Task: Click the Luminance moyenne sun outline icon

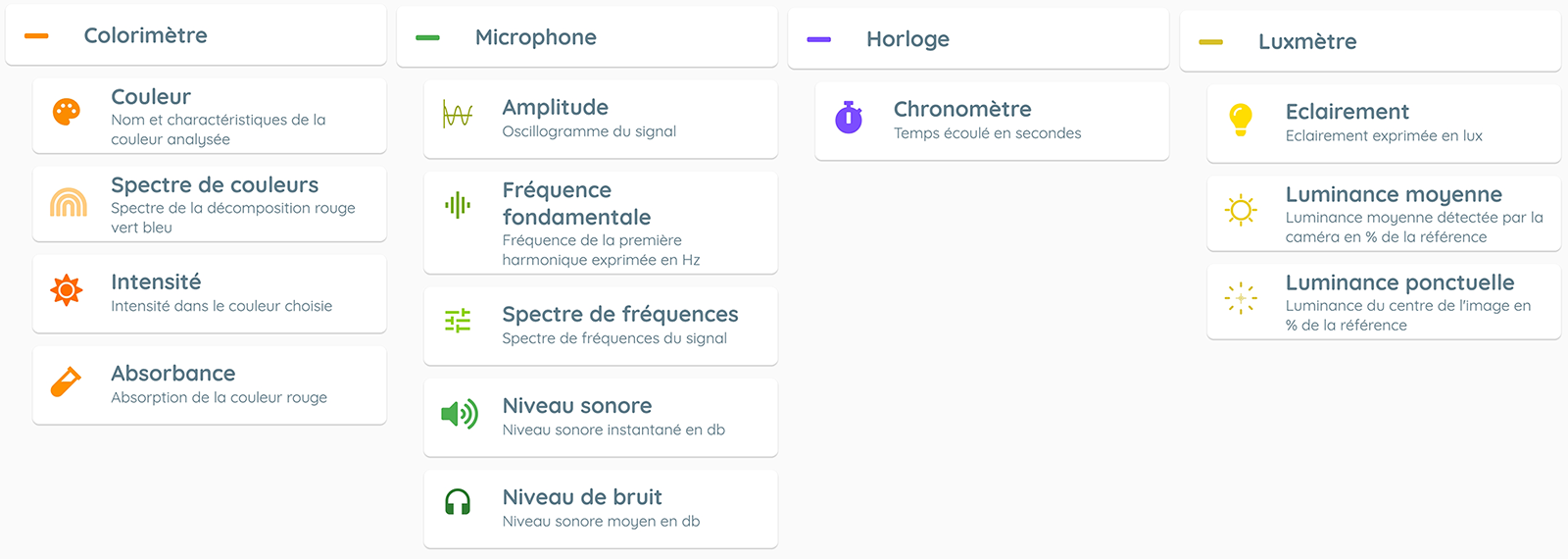Action: point(1241,210)
